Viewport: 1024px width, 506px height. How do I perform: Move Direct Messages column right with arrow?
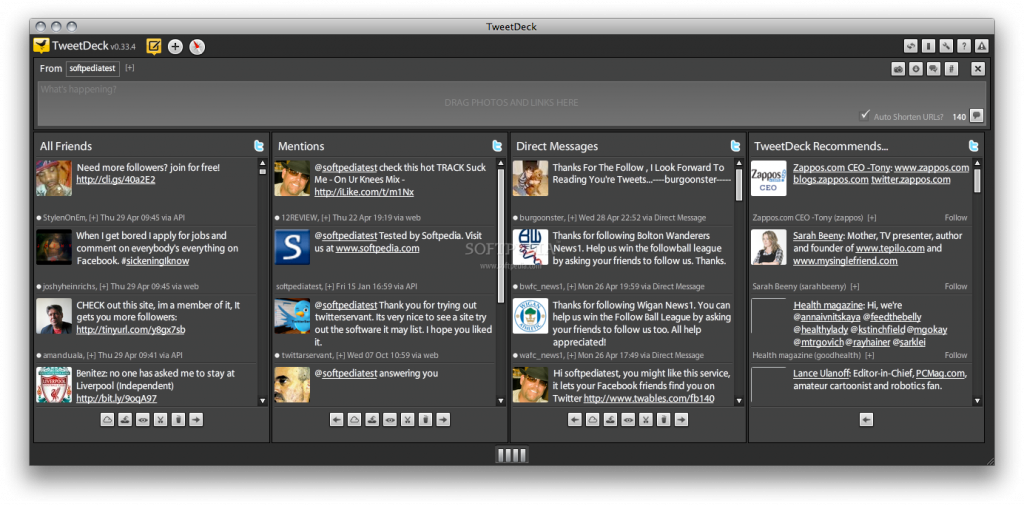coord(681,420)
